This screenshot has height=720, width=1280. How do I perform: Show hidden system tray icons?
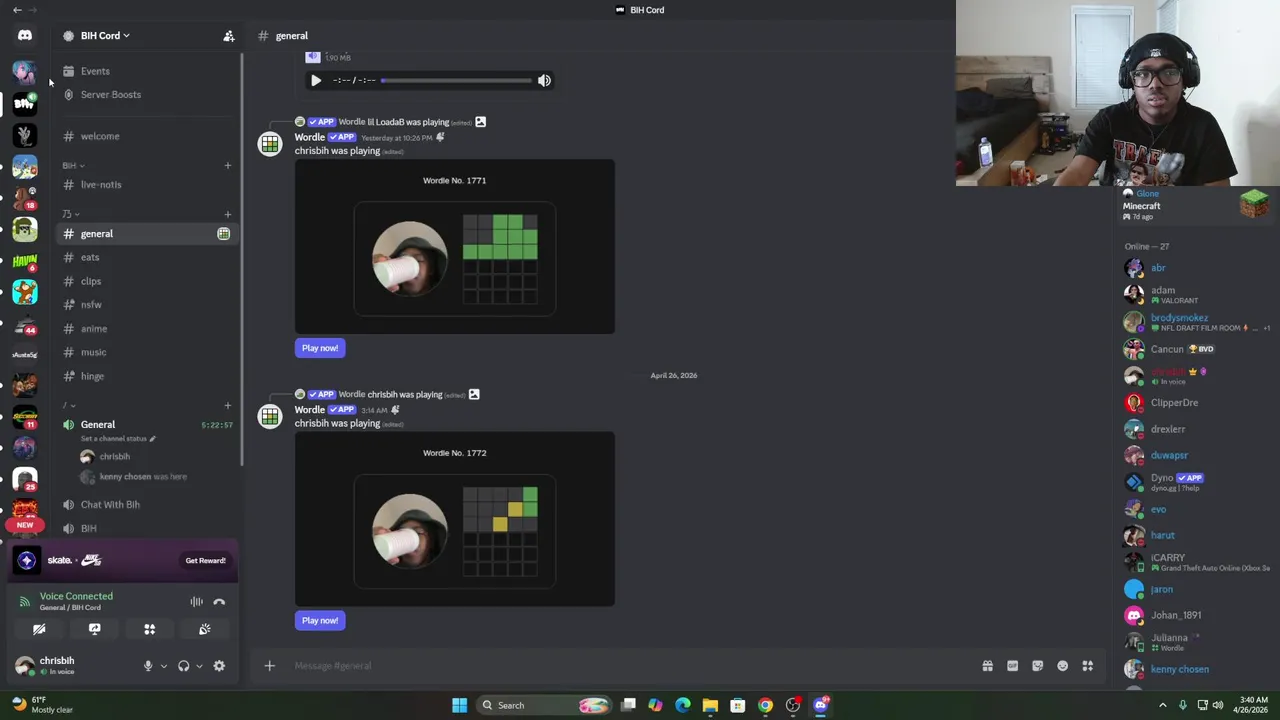[x=1162, y=706]
